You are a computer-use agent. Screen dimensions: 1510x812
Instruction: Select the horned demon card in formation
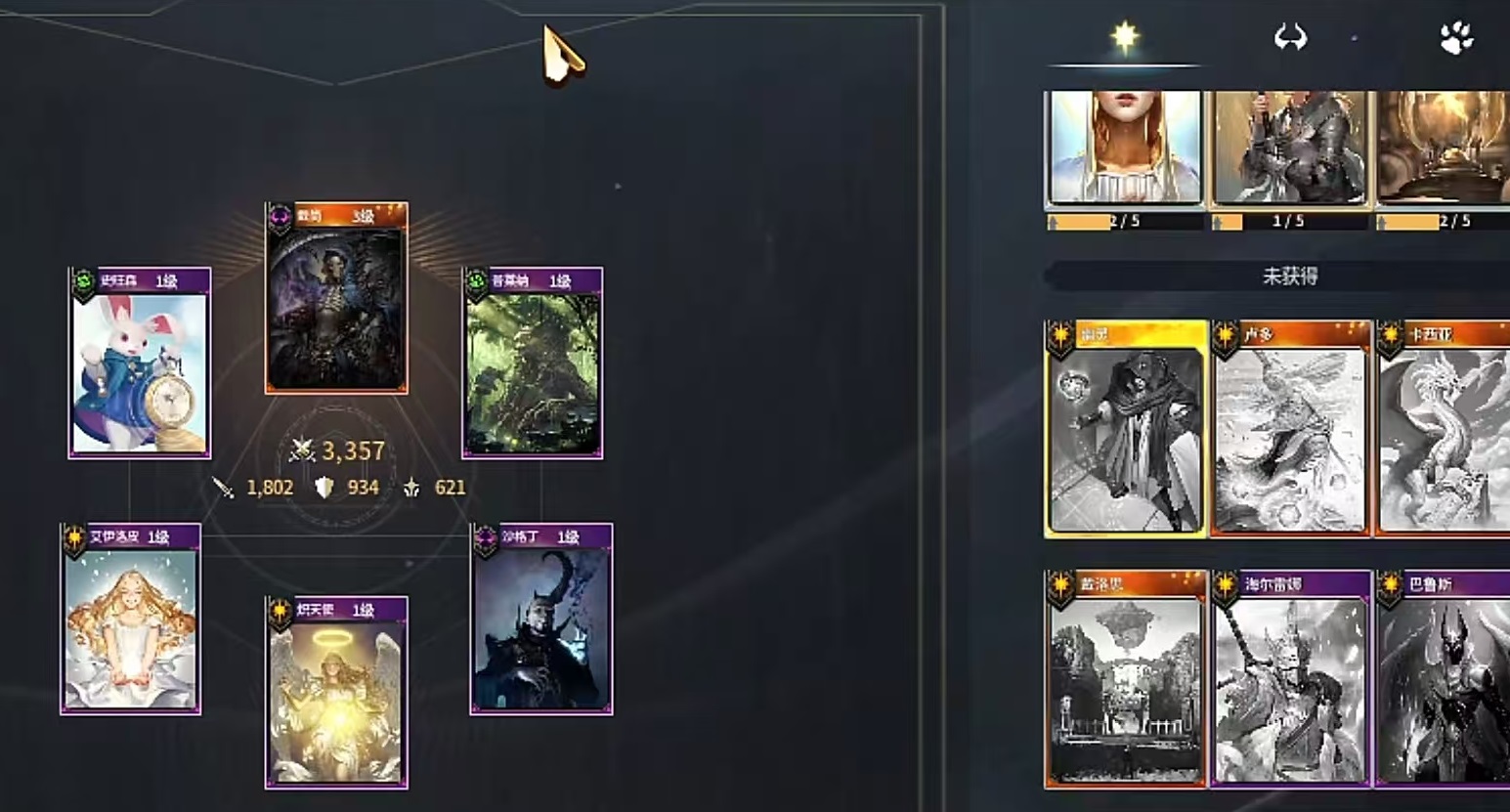point(541,620)
